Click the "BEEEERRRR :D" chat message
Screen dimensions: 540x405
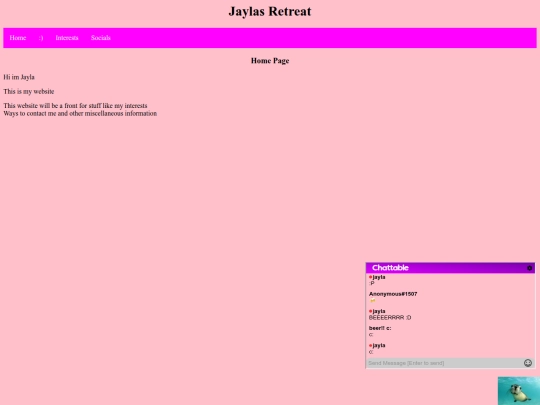(390, 318)
